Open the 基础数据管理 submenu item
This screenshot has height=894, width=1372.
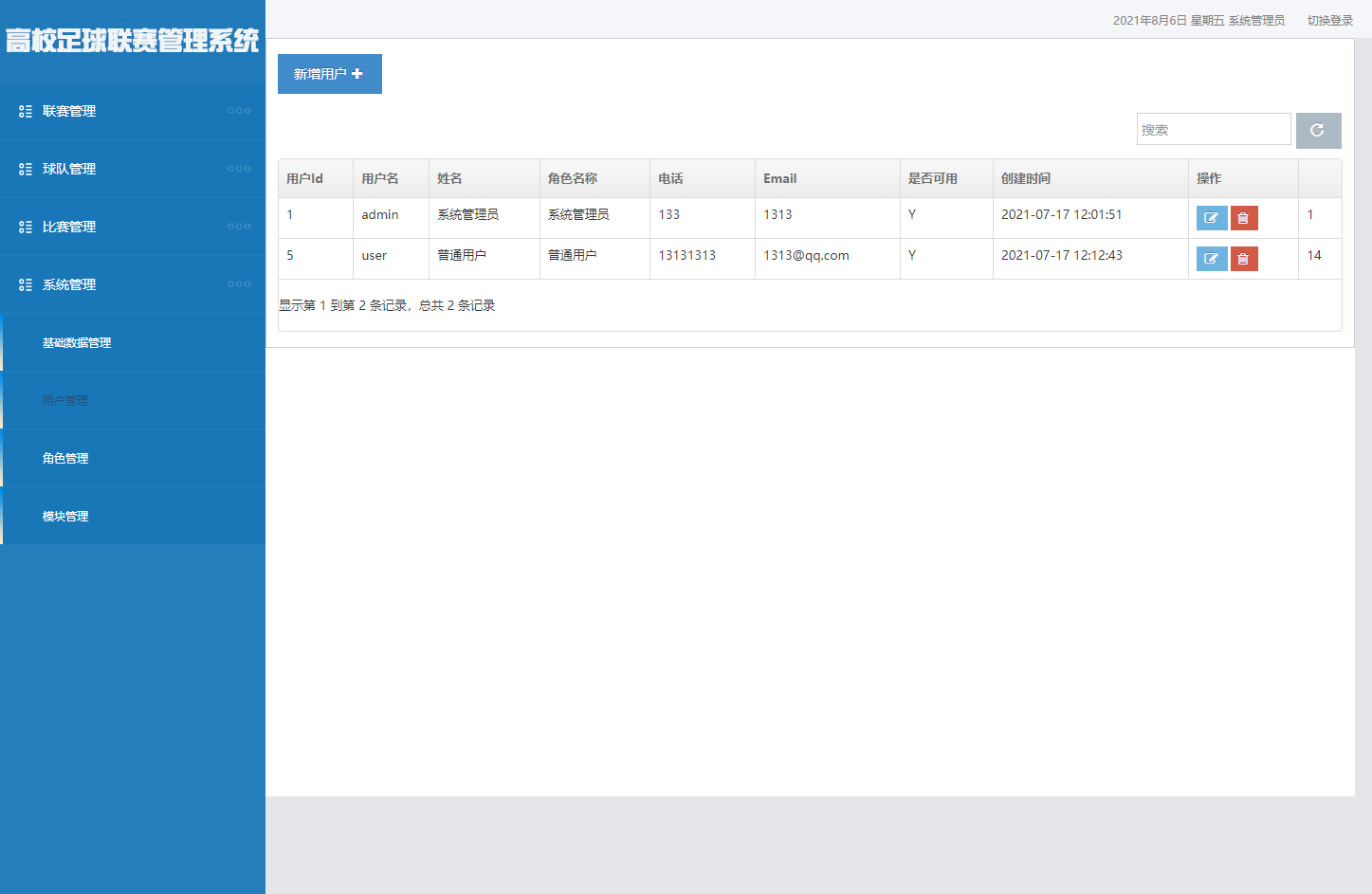(x=77, y=343)
